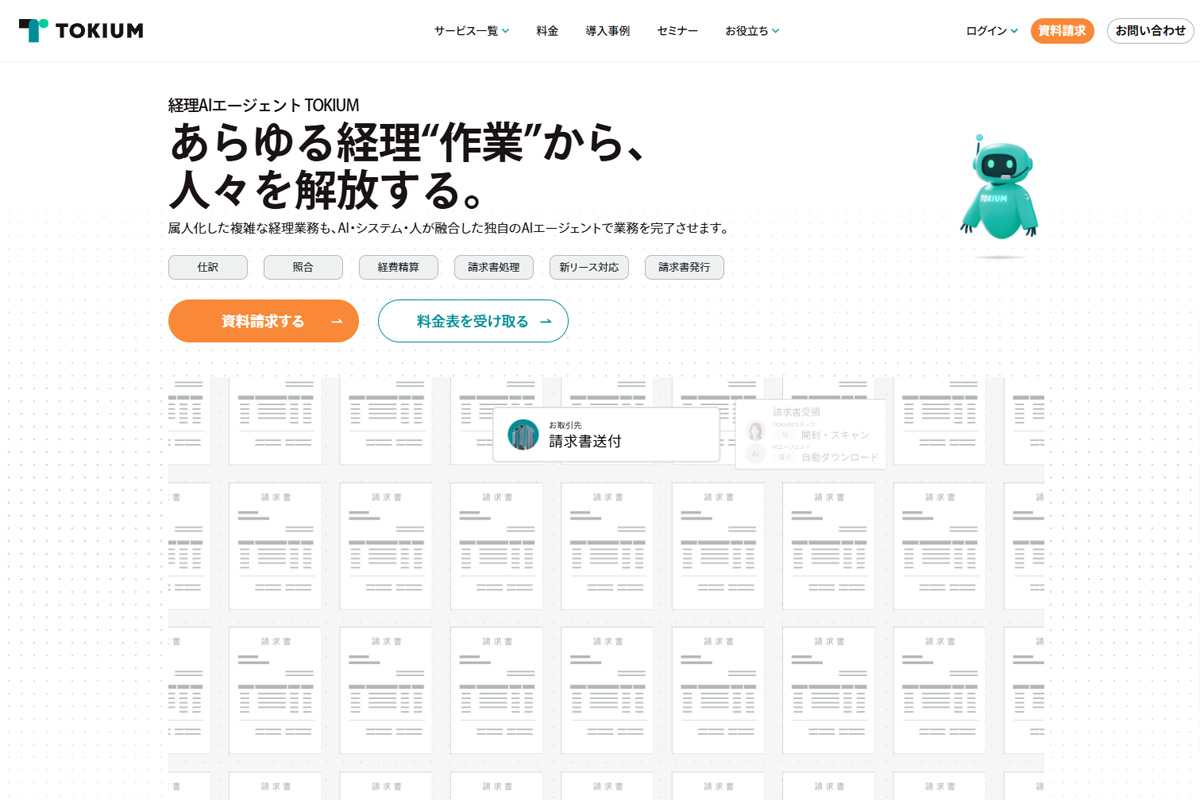Image resolution: width=1200 pixels, height=800 pixels.
Task: Select the 照合 tag
Action: point(303,267)
